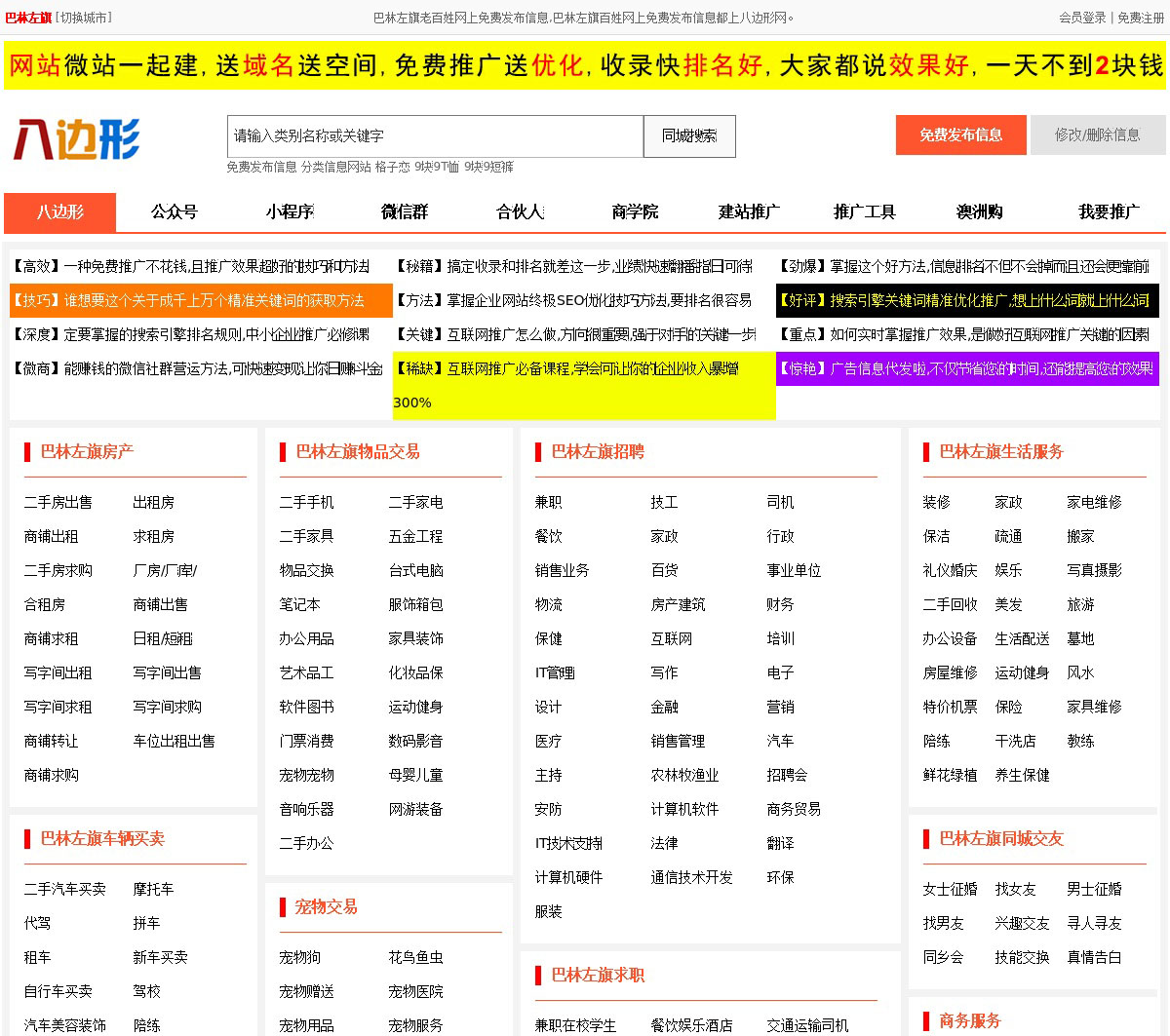Open the black 【好评】 highlighted article

[966, 301]
